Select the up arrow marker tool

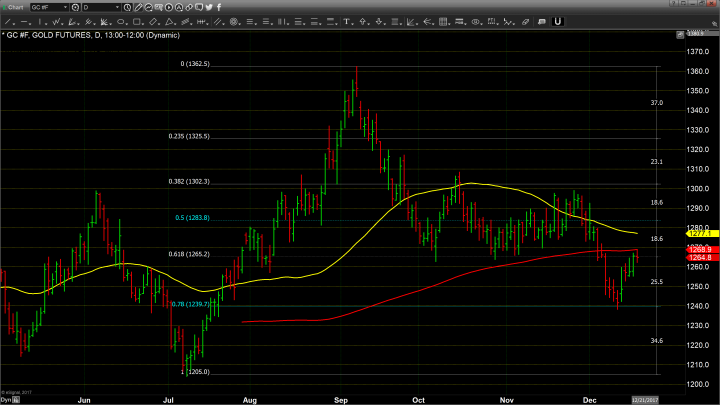pyautogui.click(x=362, y=22)
